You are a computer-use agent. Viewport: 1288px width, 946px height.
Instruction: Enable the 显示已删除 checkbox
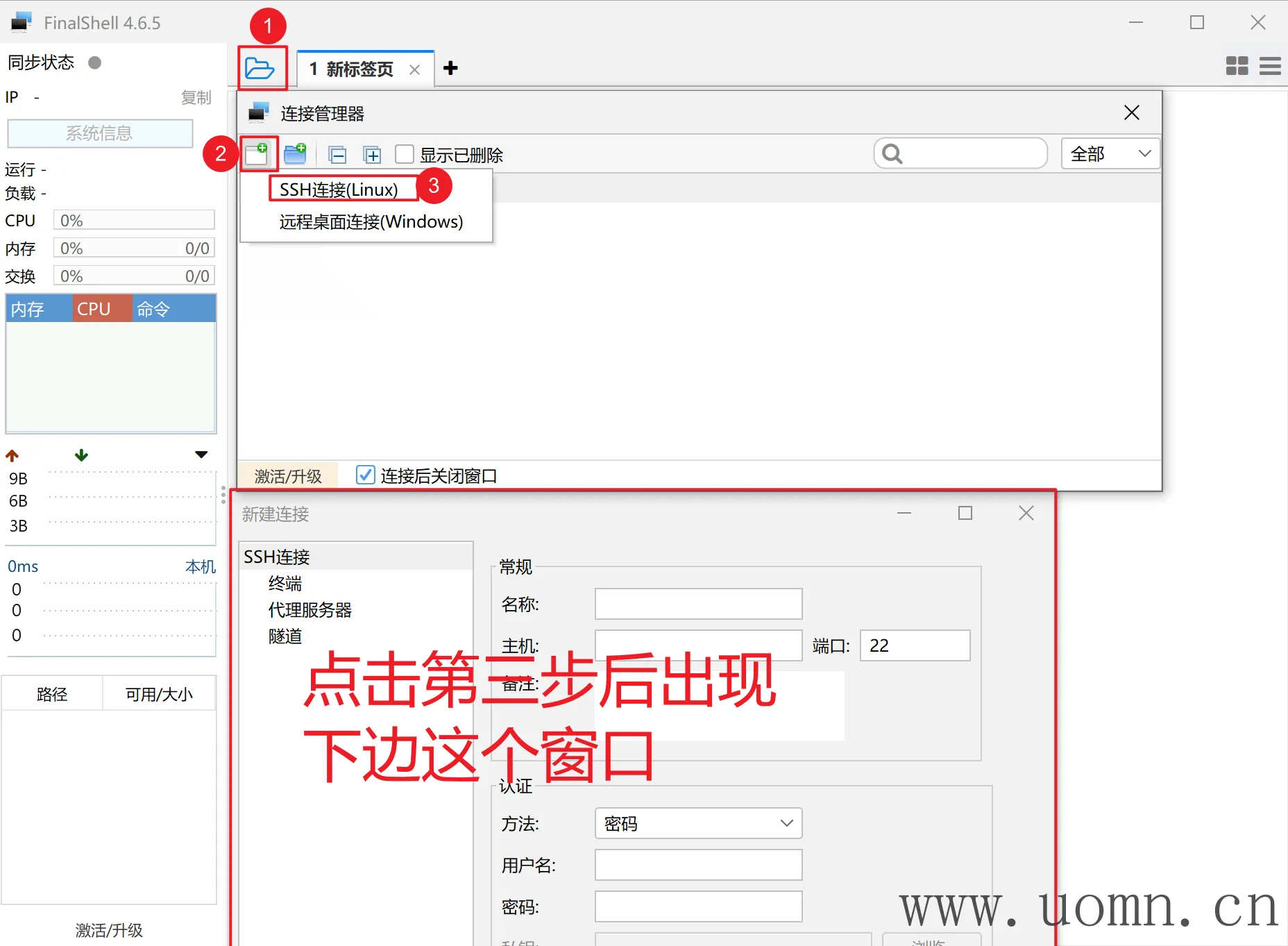tap(405, 154)
